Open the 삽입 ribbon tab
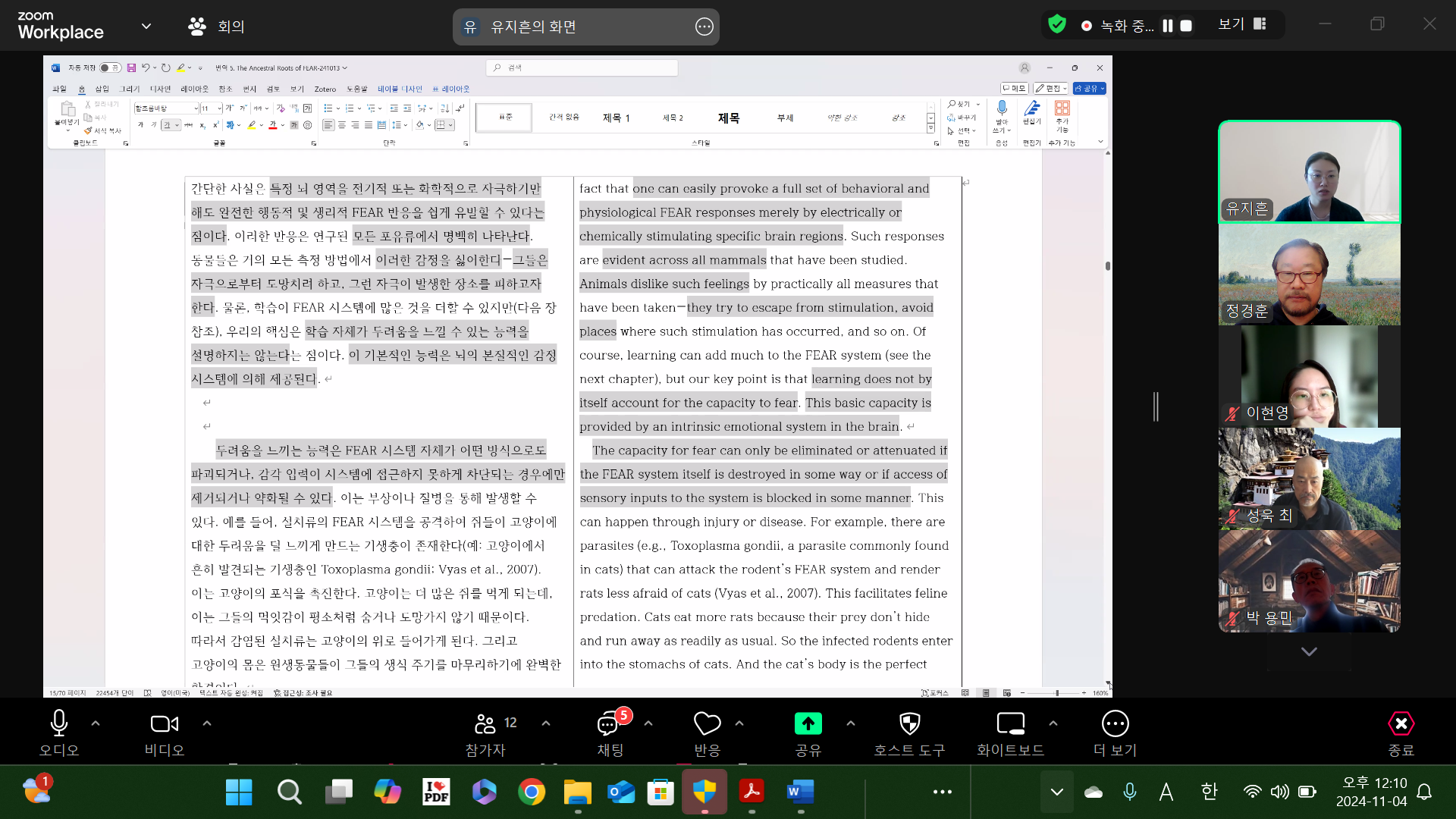Screen dimensions: 1456x819 tap(102, 89)
